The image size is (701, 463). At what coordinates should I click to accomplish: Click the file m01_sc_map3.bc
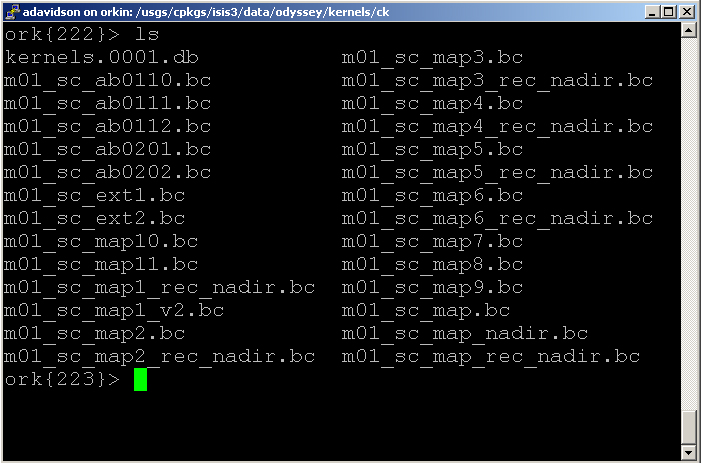point(432,57)
